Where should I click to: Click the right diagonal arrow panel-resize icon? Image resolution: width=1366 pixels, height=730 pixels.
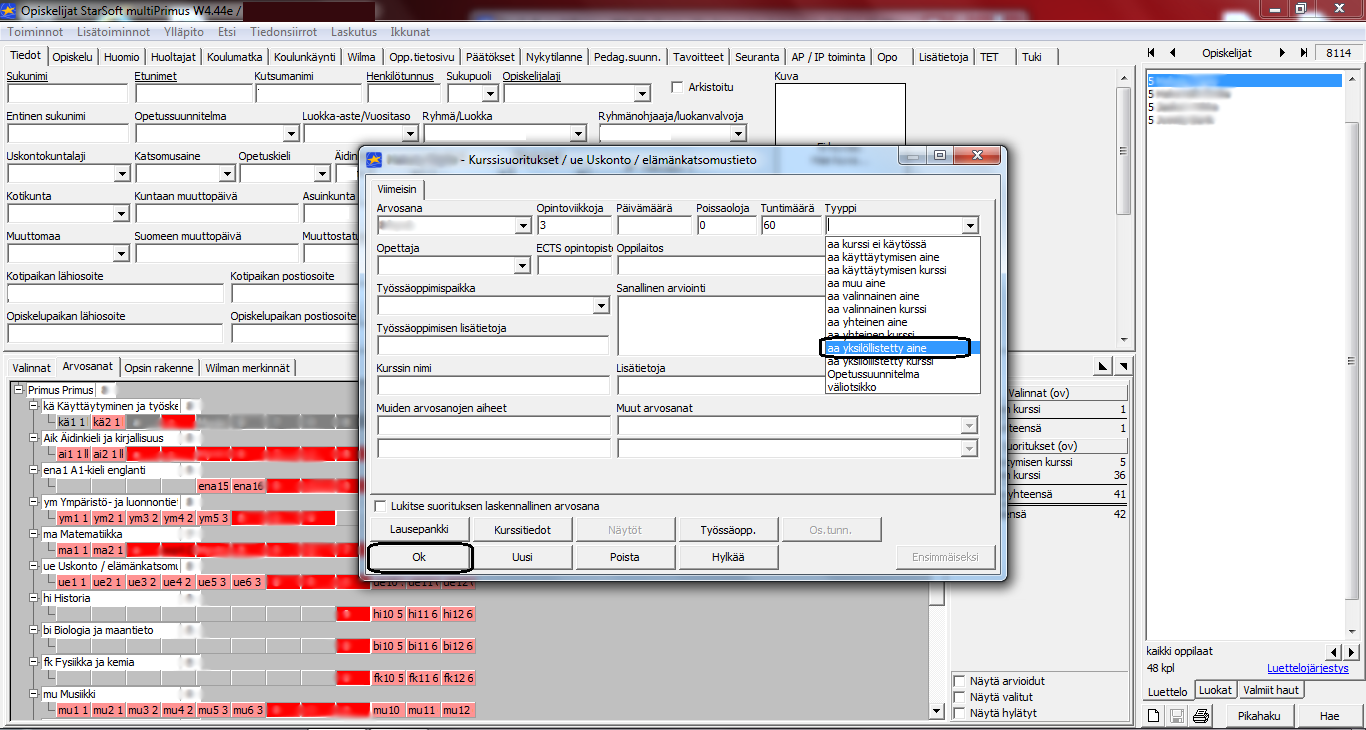pyautogui.click(x=1123, y=366)
